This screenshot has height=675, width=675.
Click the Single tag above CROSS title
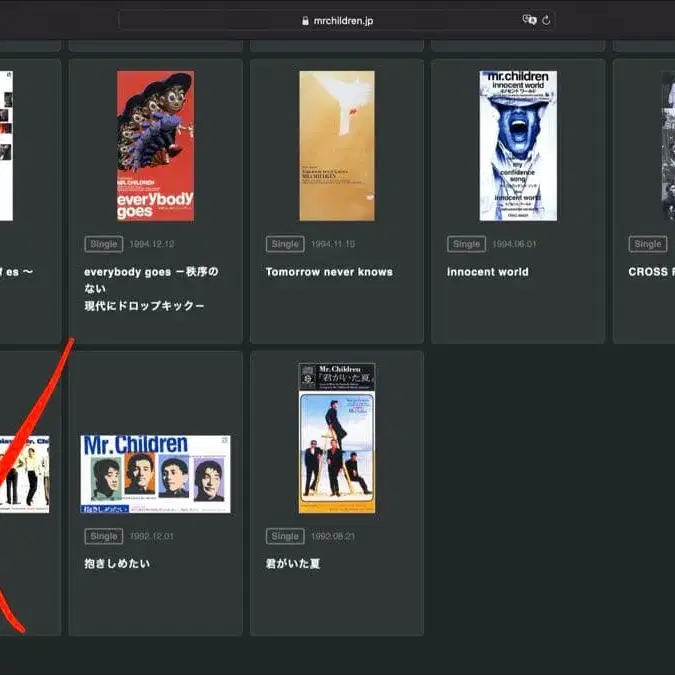click(648, 244)
